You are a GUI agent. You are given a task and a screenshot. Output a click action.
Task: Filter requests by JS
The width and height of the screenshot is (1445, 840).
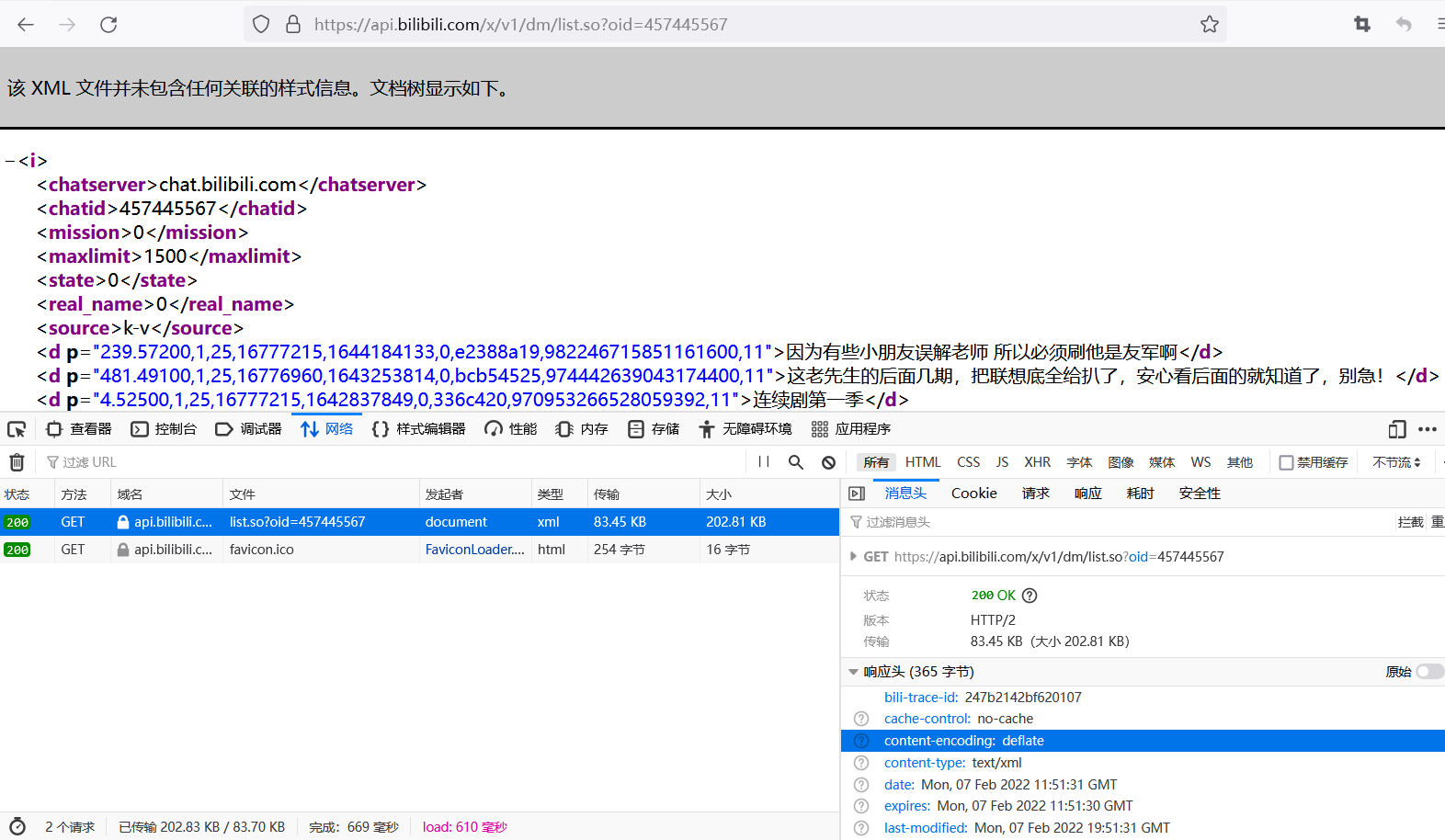pos(1002,462)
